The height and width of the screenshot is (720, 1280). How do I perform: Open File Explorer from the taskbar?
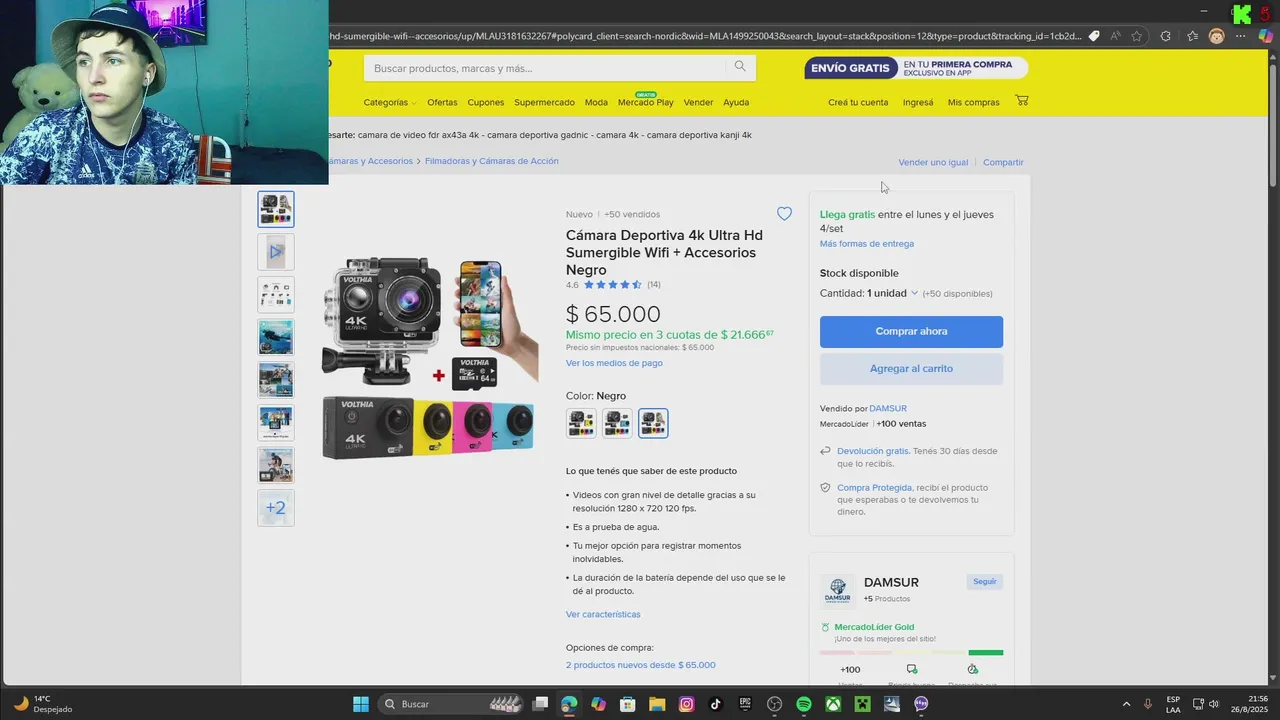coord(657,704)
